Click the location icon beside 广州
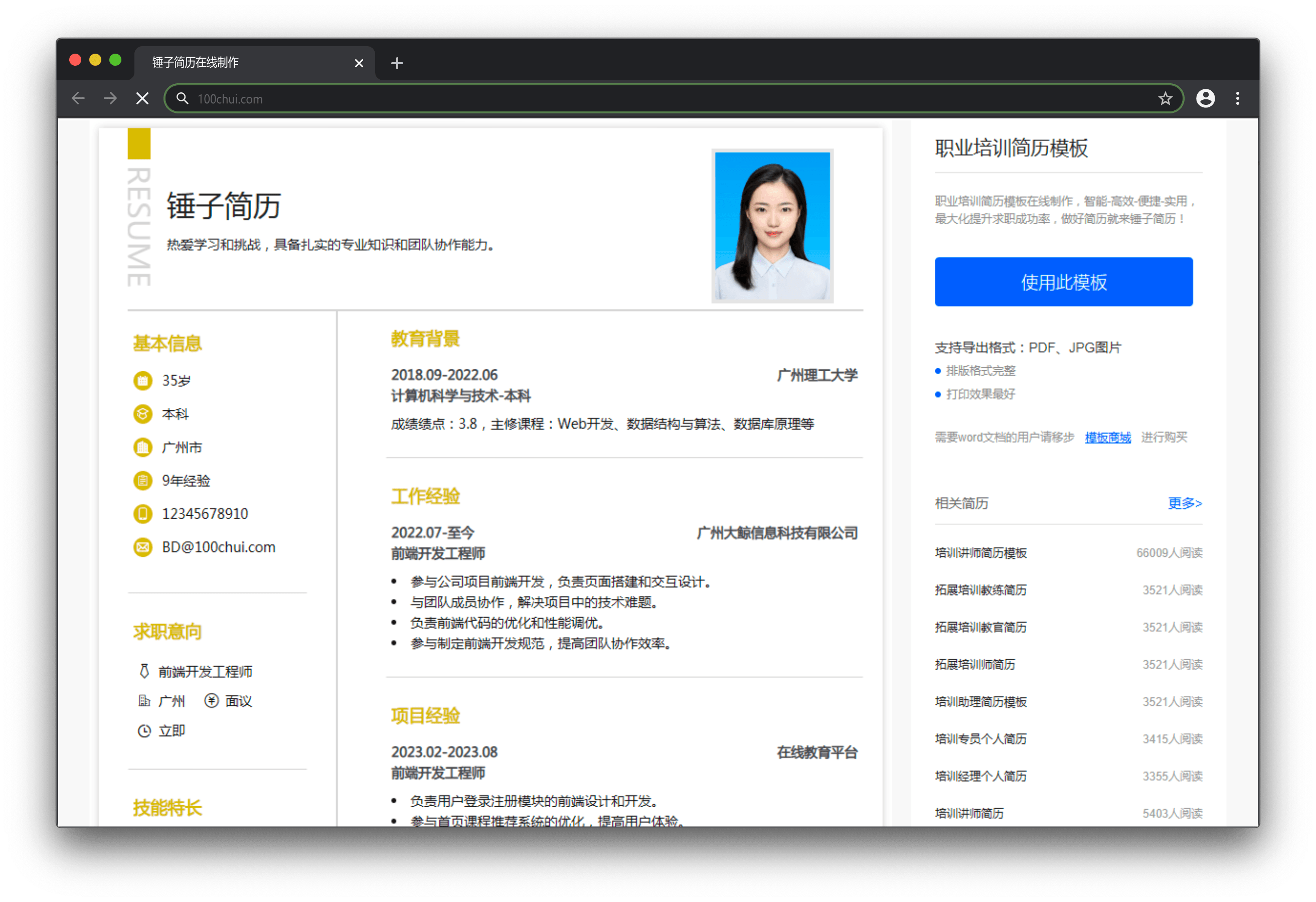Viewport: 1316px width, 902px height. coord(144,701)
